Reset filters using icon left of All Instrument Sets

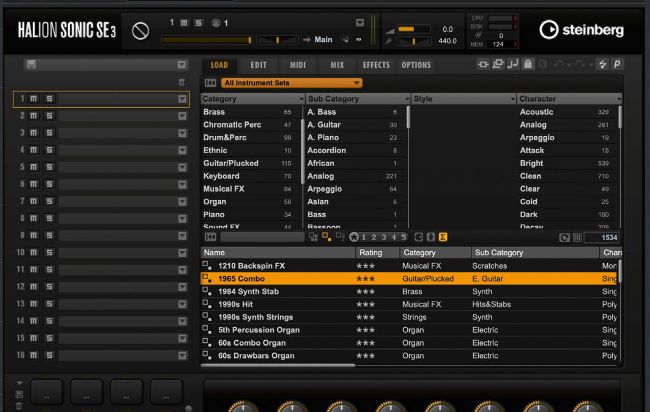tap(210, 83)
